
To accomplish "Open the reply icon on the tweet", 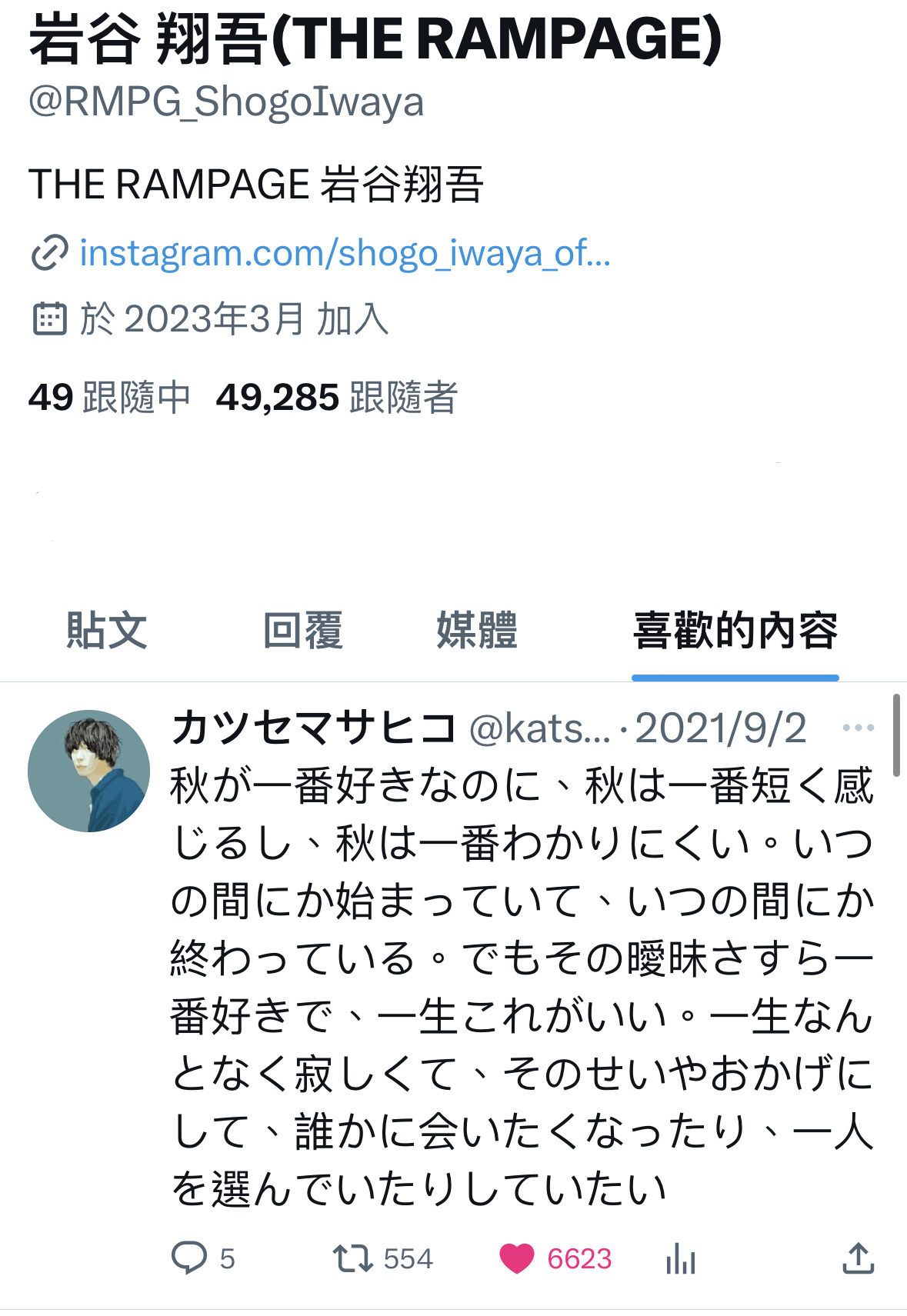I will click(189, 1258).
